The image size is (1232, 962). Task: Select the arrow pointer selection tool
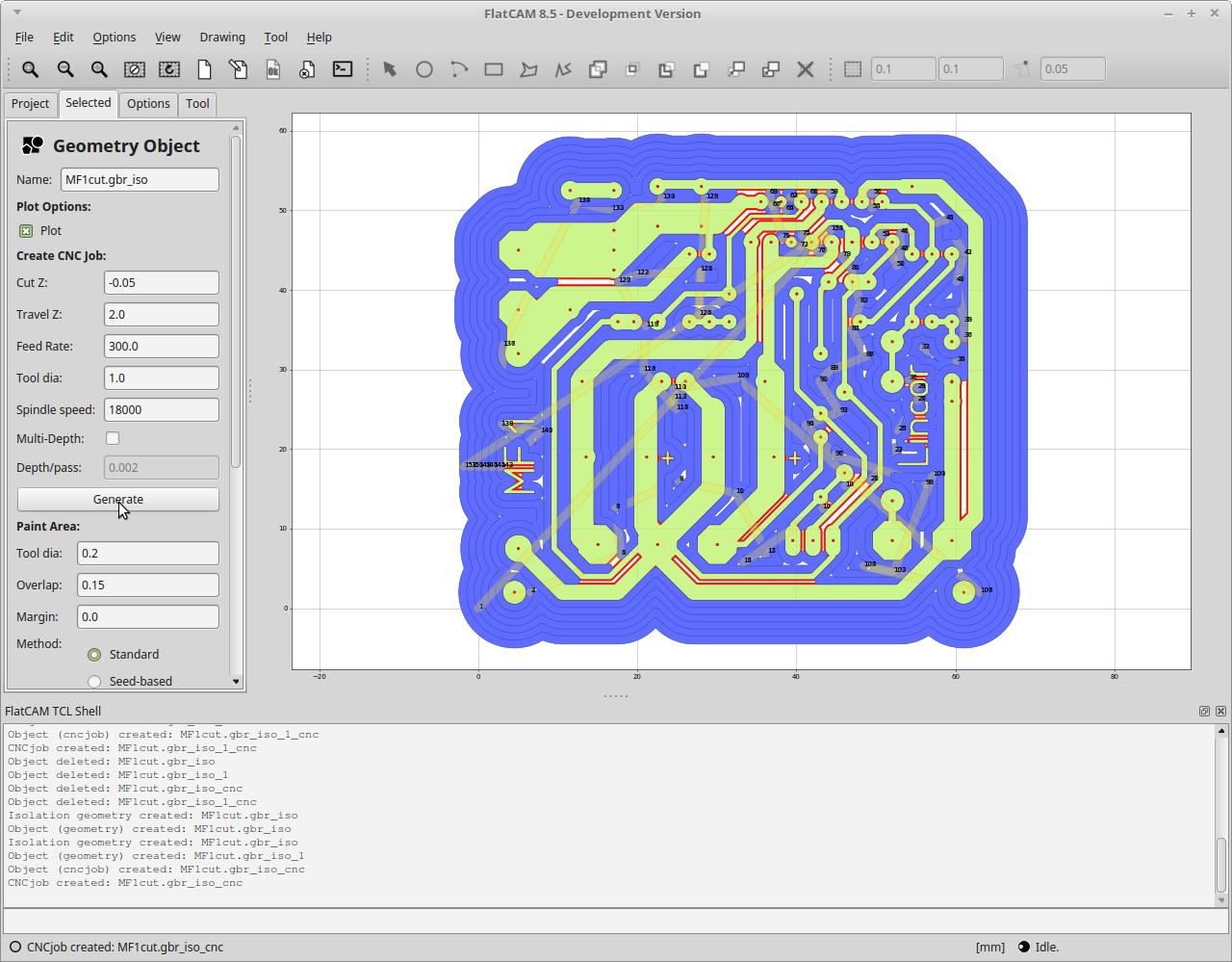coord(390,69)
